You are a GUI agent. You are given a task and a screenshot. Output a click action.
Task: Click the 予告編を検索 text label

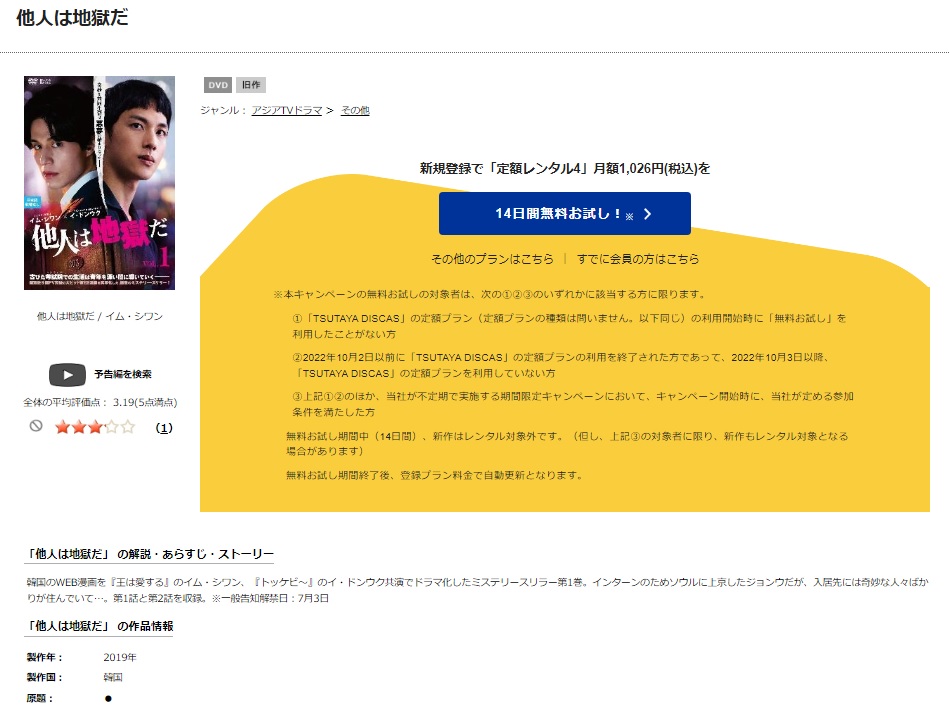pyautogui.click(x=123, y=375)
